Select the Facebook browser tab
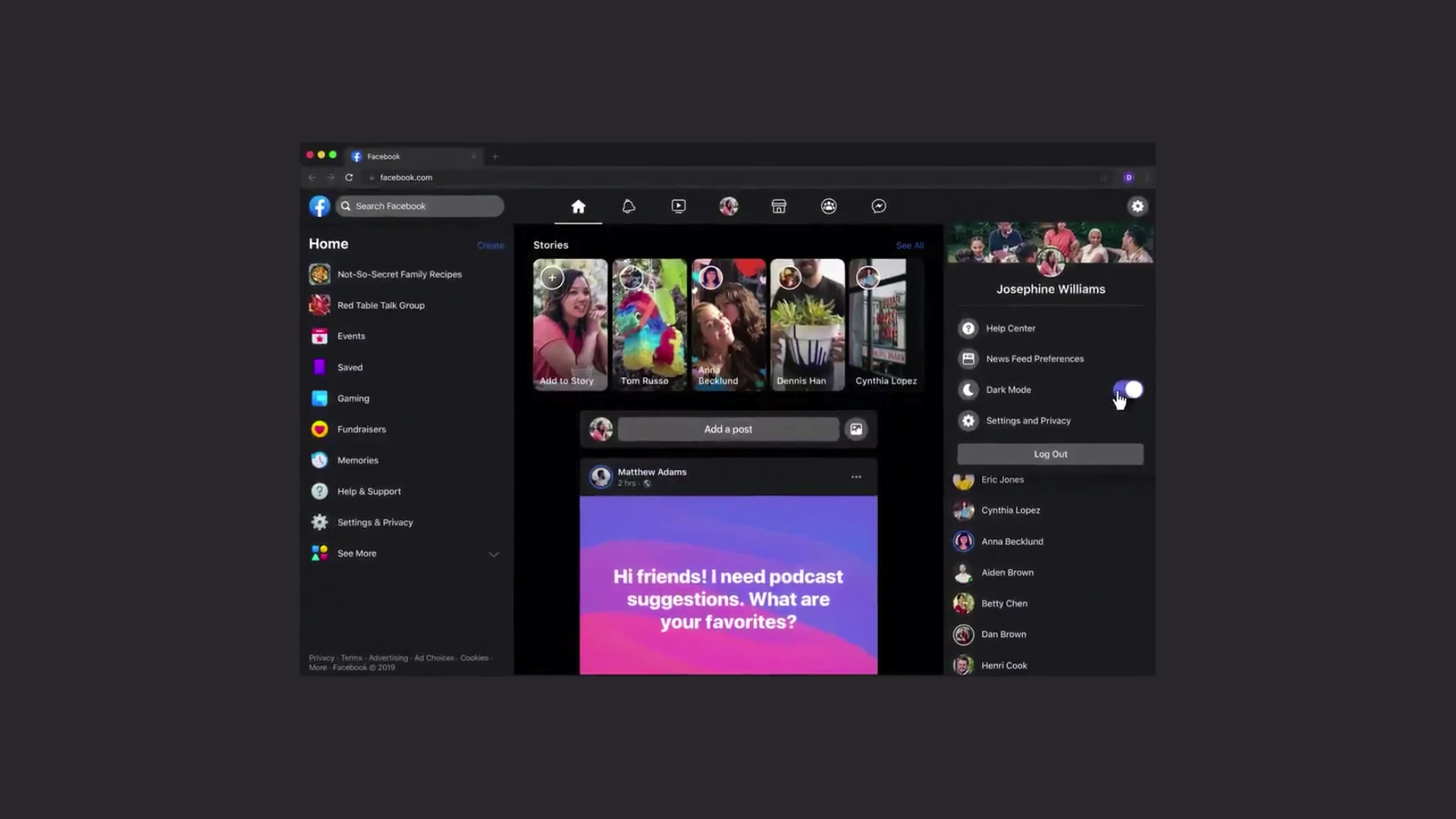Screen dimensions: 1456x819 click(x=413, y=156)
